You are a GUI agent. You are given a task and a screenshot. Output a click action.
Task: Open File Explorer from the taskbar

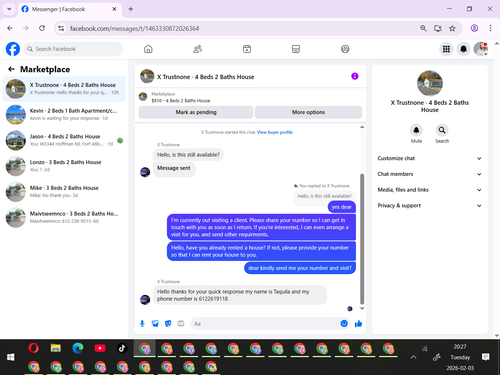coord(56,348)
